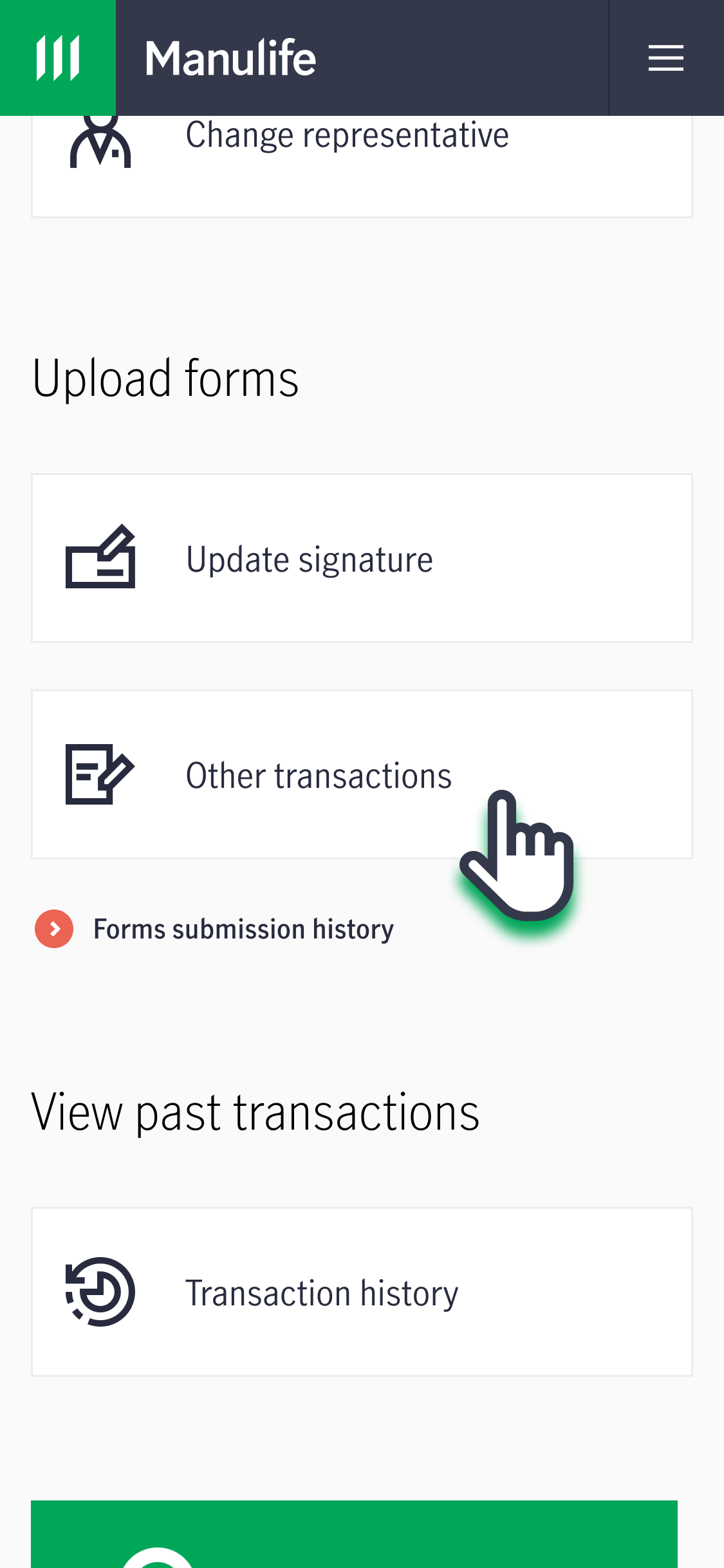The image size is (724, 1568).
Task: Click the Manulife wordmark in header
Action: [x=230, y=58]
